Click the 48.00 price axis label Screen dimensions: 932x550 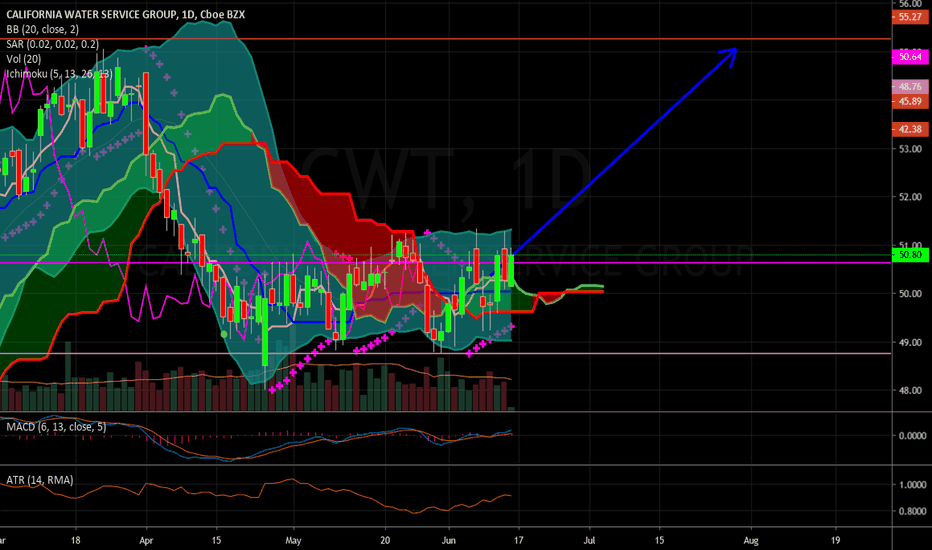910,391
